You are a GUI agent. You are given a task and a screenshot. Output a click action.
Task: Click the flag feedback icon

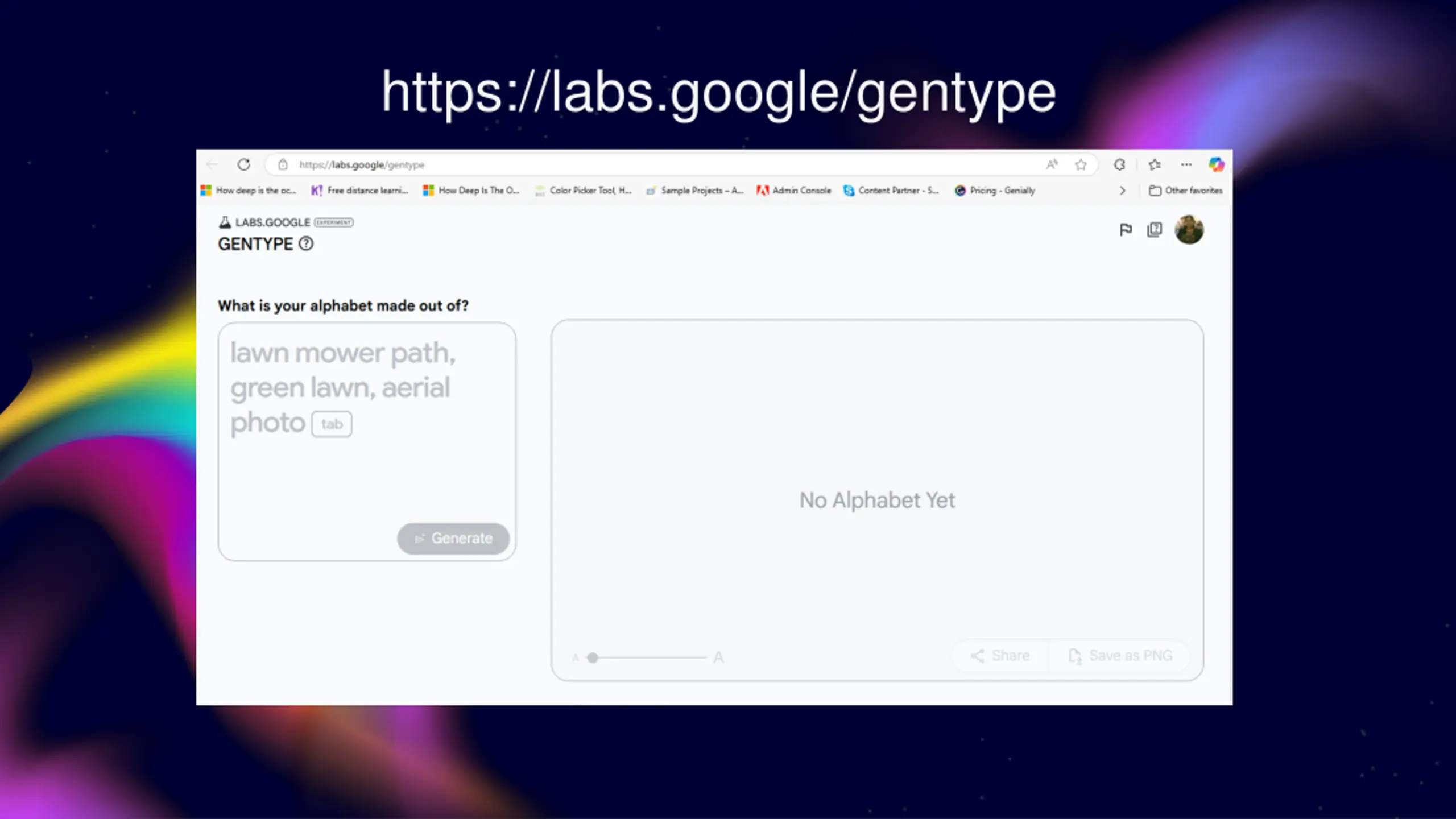coord(1126,230)
